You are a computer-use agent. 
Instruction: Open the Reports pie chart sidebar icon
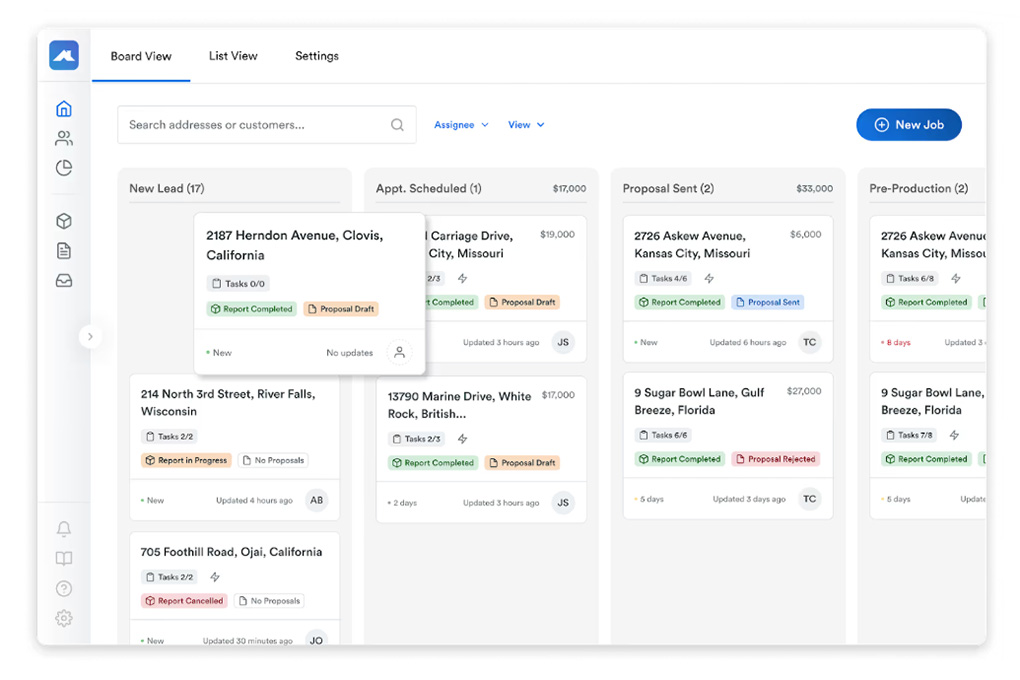click(64, 168)
